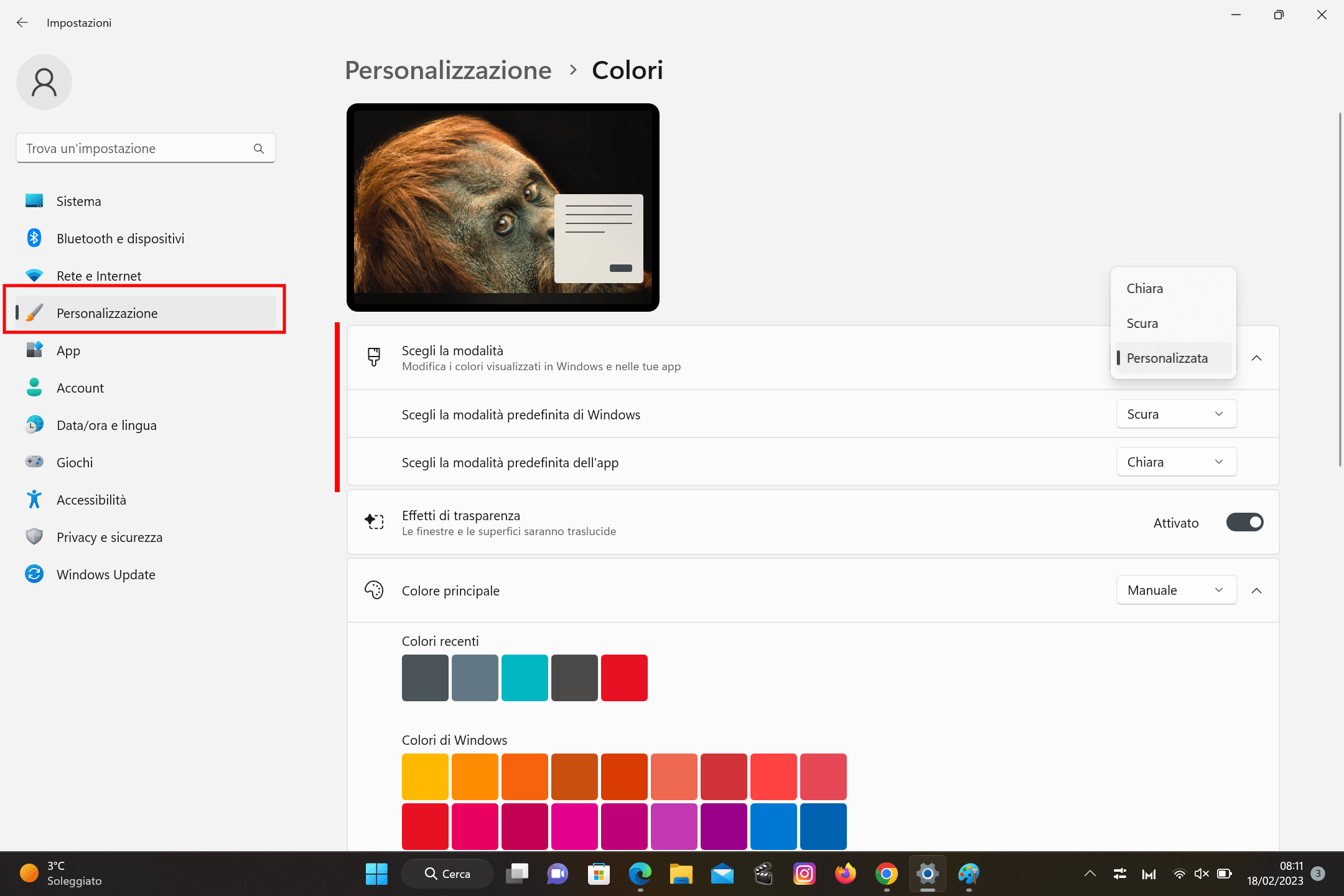Open Giochi settings page

click(74, 462)
